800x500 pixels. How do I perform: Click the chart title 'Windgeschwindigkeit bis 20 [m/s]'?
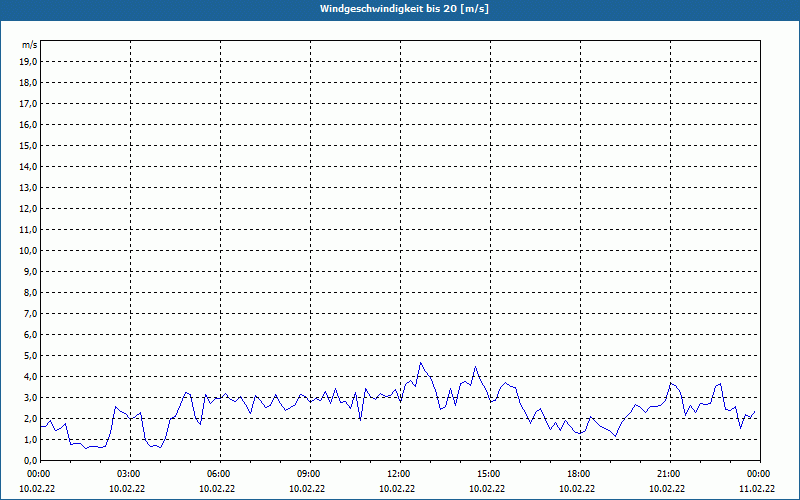pos(404,9)
